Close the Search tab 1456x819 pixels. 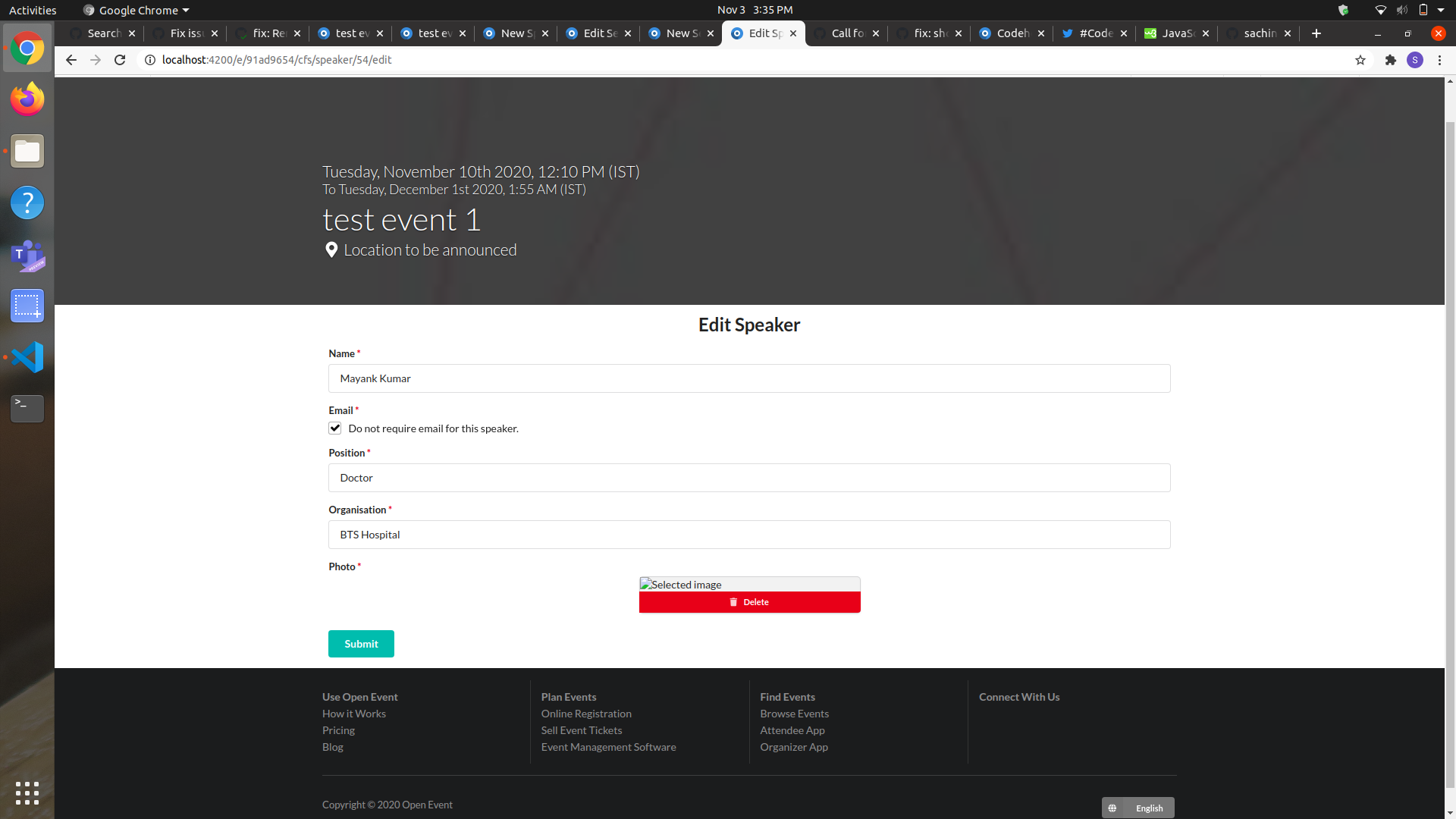click(x=132, y=33)
